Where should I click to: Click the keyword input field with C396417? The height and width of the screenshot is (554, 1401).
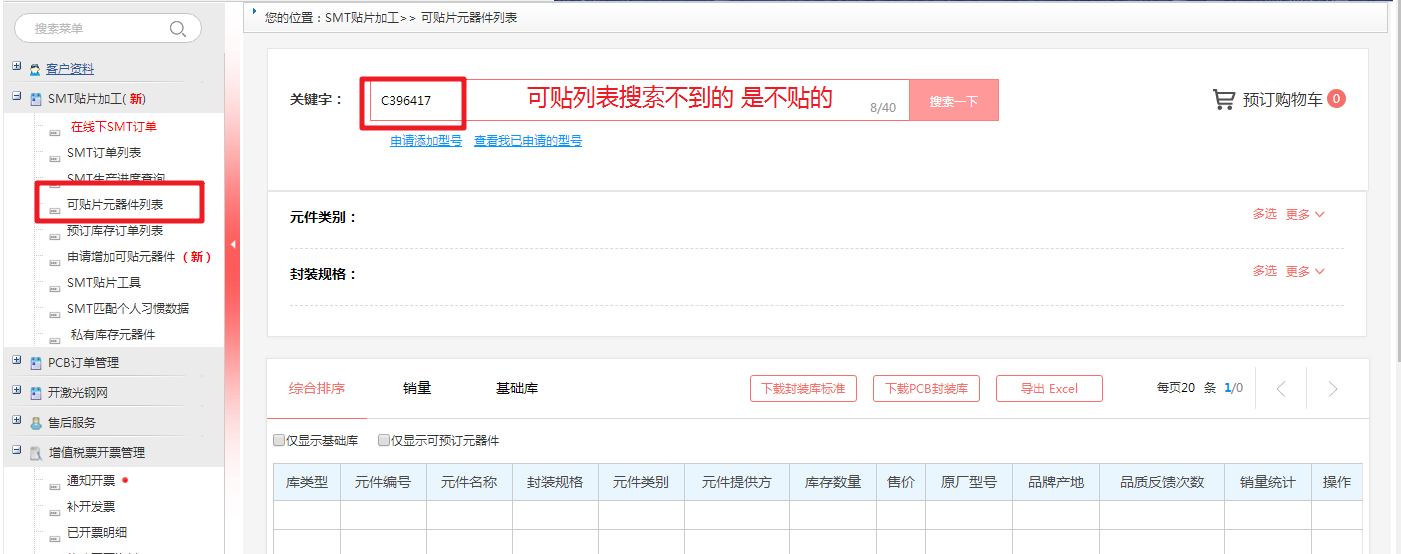(x=620, y=101)
